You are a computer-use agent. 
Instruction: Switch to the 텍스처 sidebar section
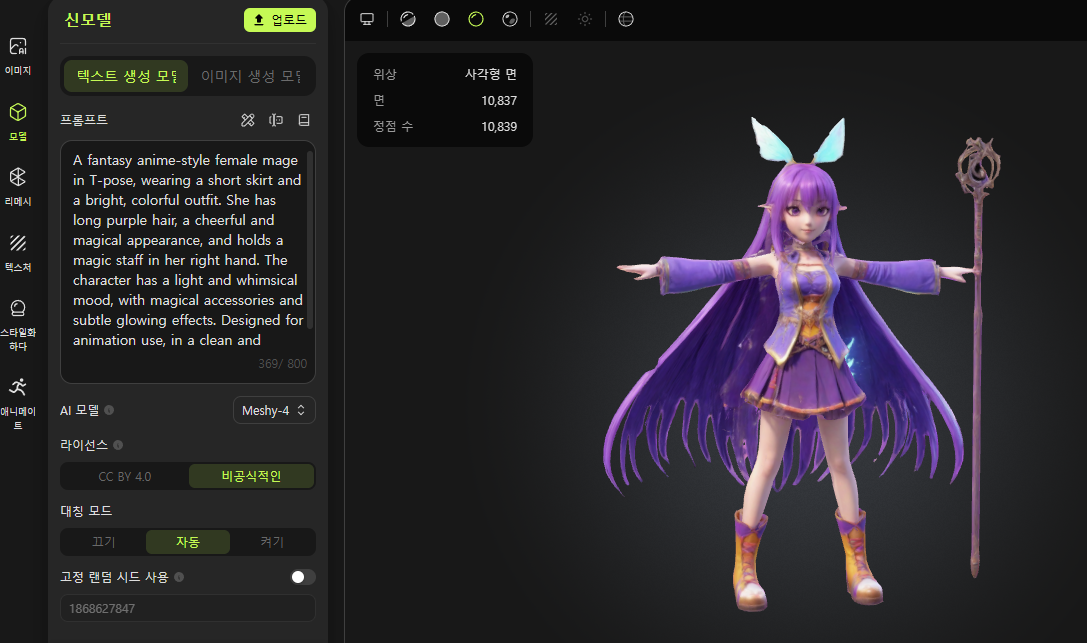pyautogui.click(x=18, y=250)
